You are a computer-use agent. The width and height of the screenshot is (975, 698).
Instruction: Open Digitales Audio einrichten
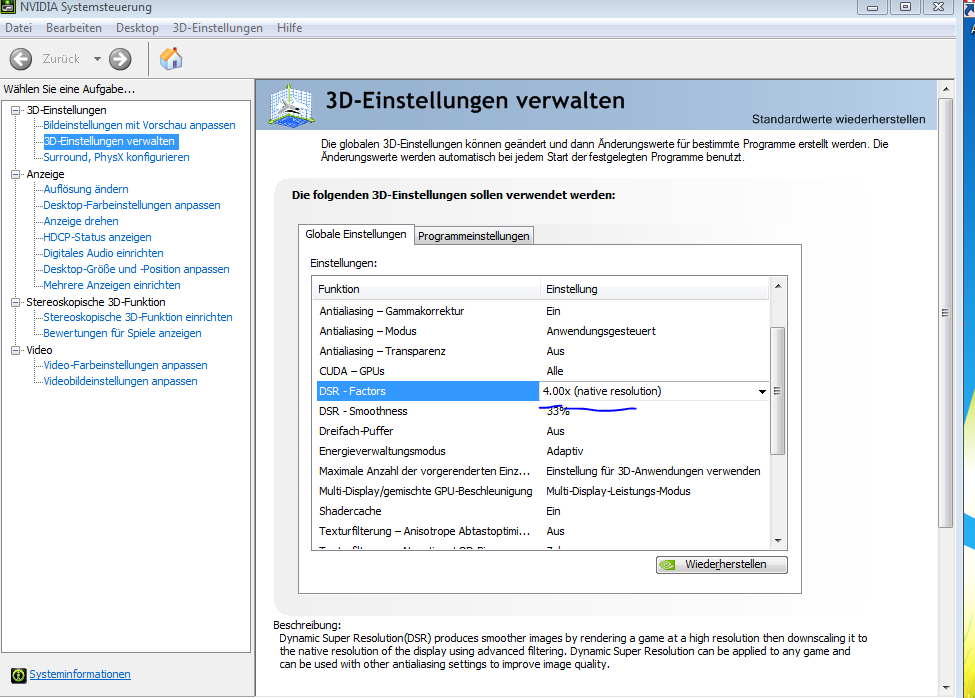[103, 253]
